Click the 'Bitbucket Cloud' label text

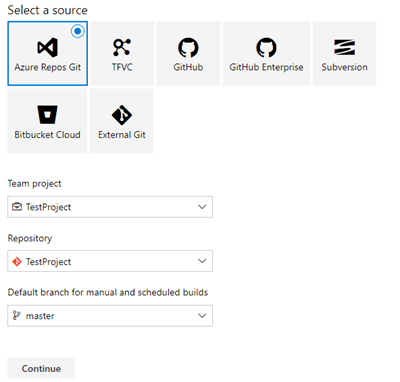(x=47, y=135)
